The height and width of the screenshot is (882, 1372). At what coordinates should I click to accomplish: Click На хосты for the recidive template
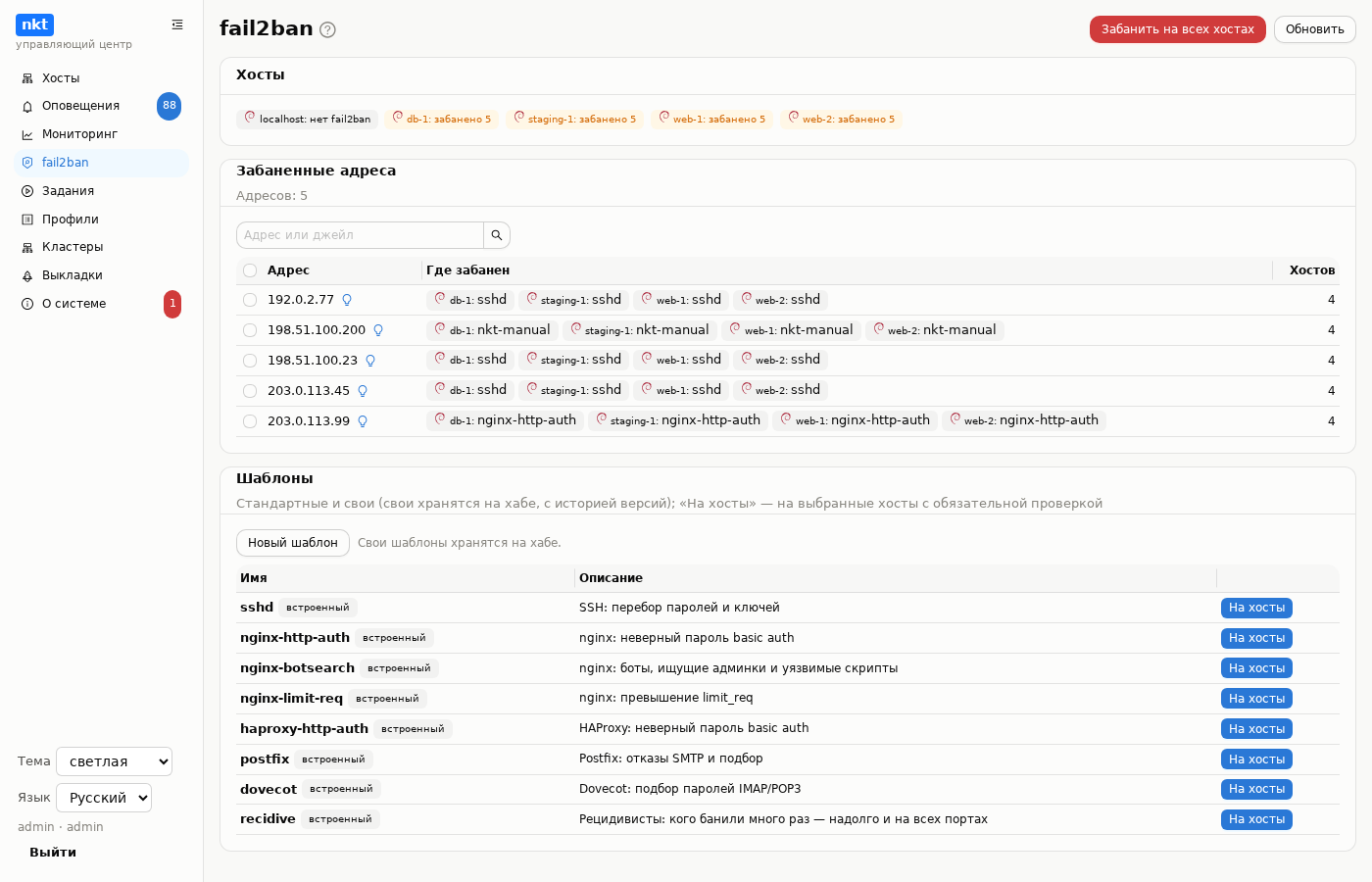click(x=1256, y=819)
